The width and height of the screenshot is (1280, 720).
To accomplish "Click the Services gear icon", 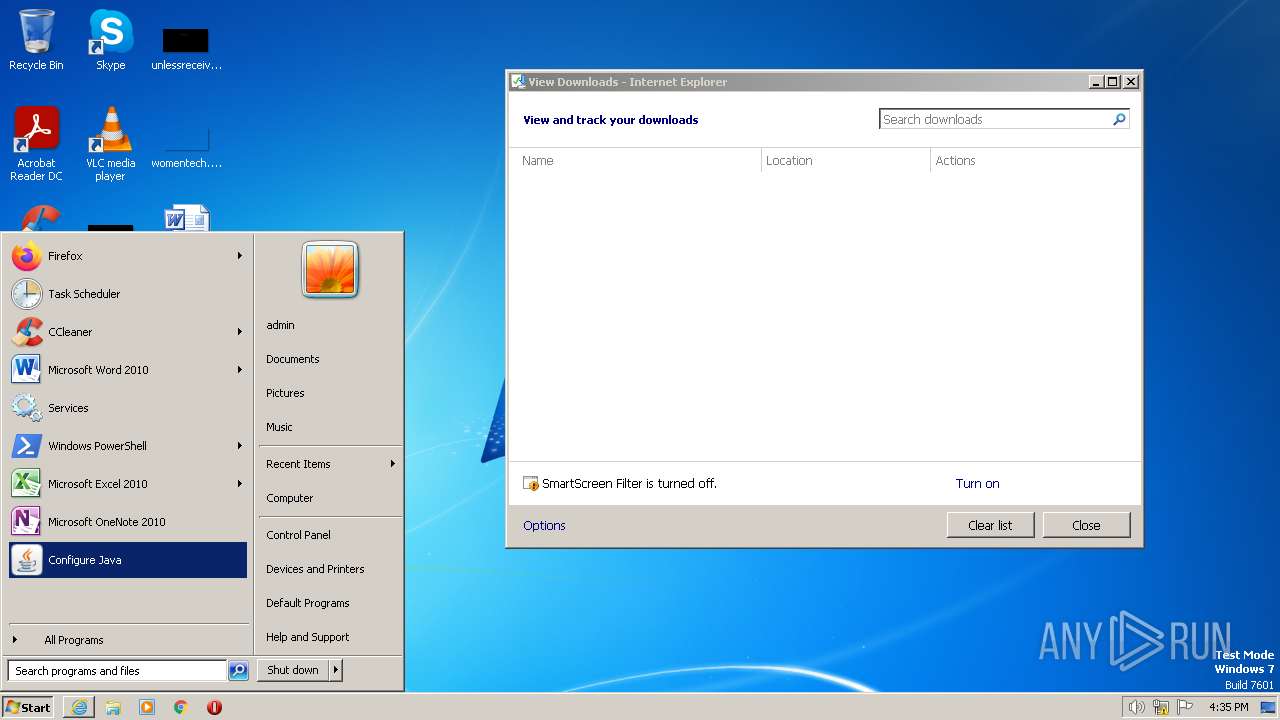I will coord(26,408).
